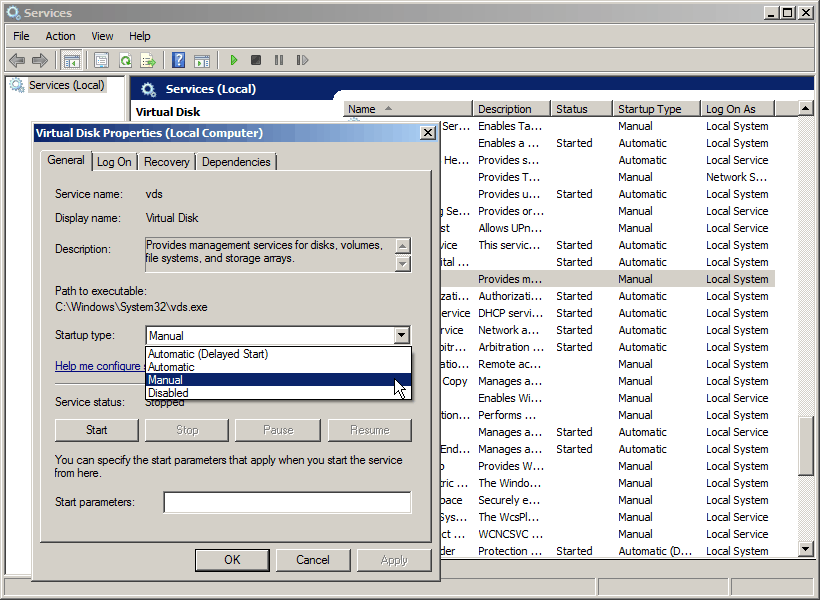
Task: Choose Automatic startup type option
Action: click(x=278, y=367)
